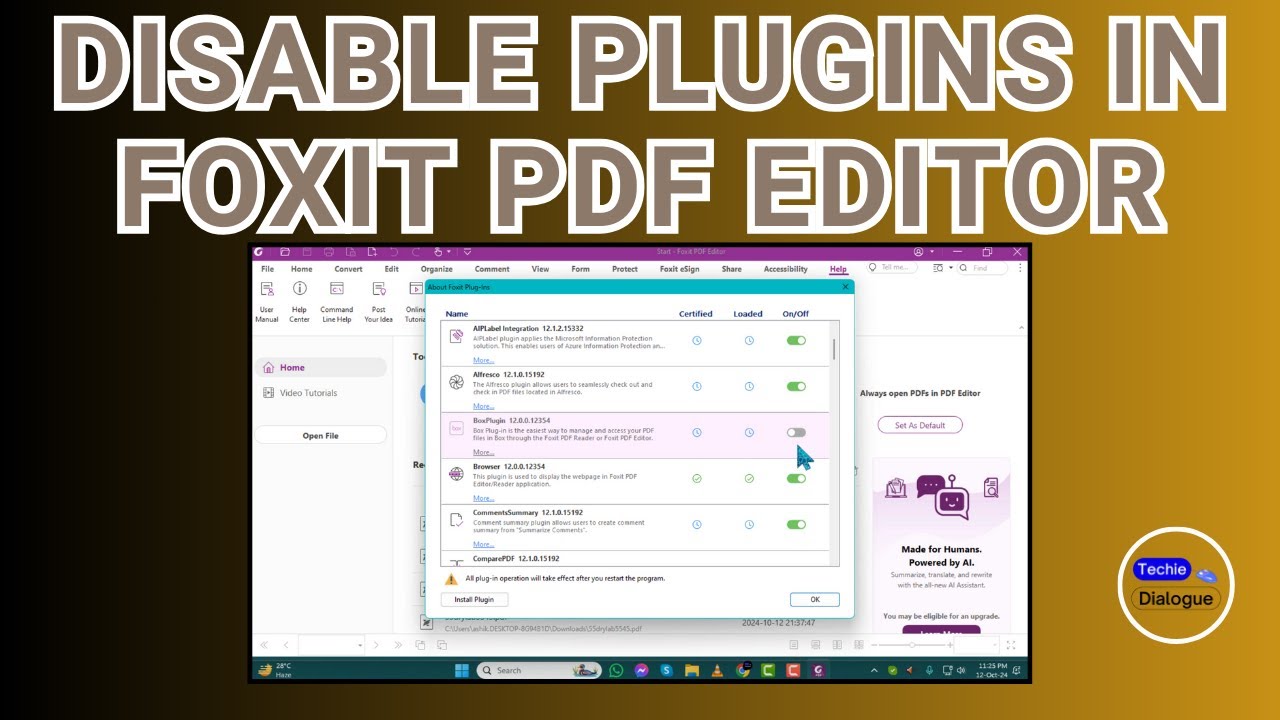Viewport: 1280px width, 720px height.
Task: Open Google Chrome from the taskbar
Action: 743,670
